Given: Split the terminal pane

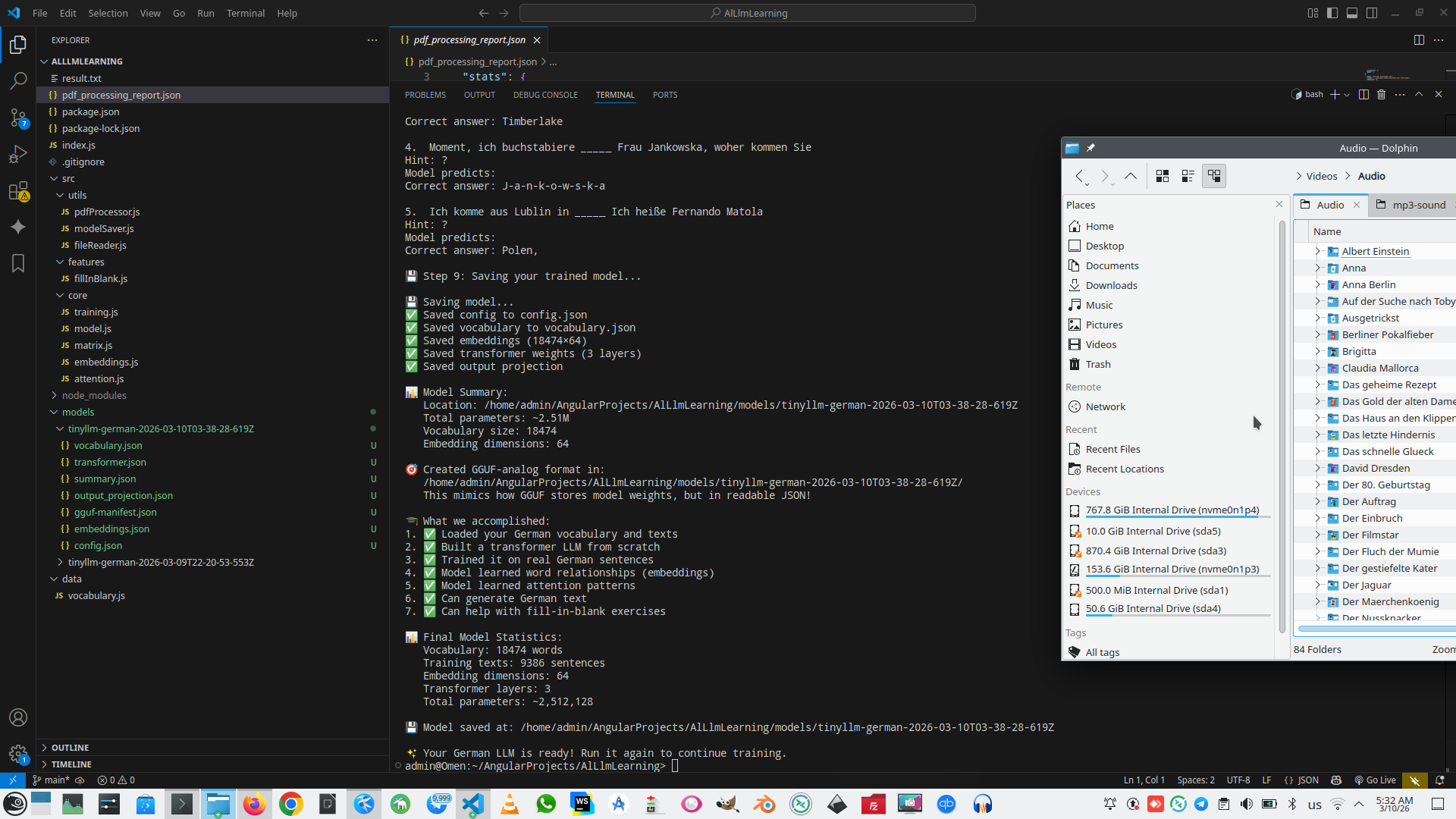Looking at the screenshot, I should pyautogui.click(x=1363, y=95).
